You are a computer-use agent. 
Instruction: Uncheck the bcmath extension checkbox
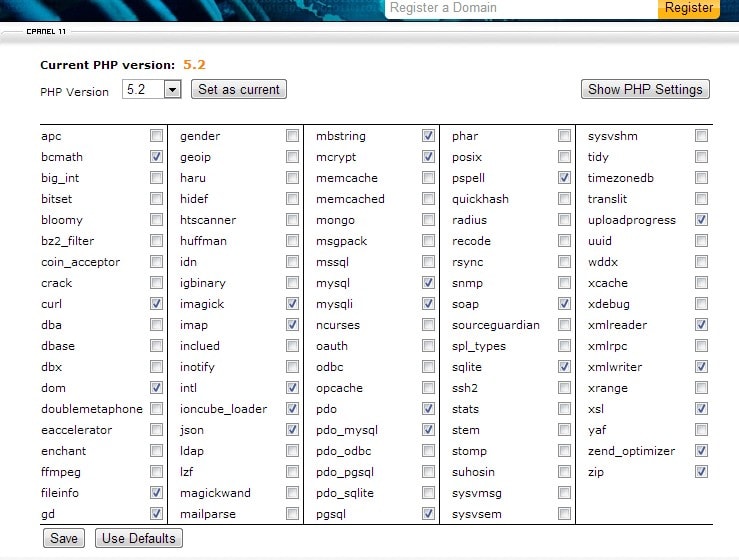tap(157, 157)
